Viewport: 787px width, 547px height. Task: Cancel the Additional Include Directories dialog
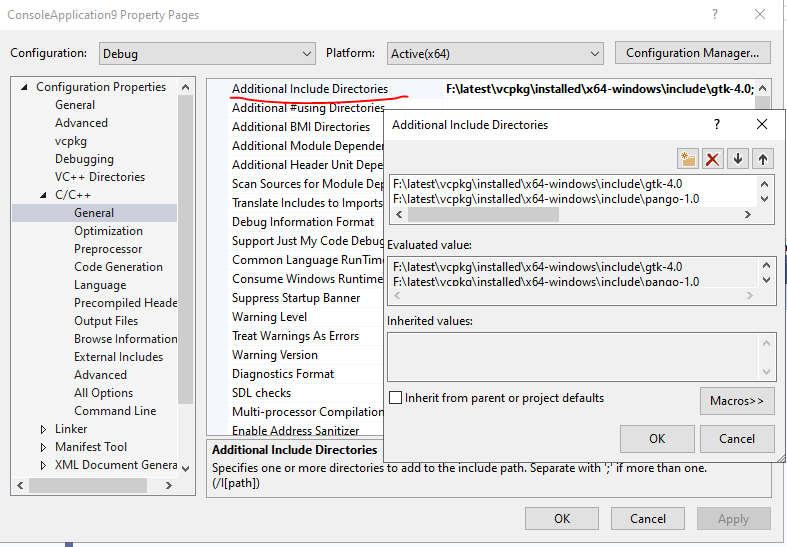pyautogui.click(x=737, y=439)
